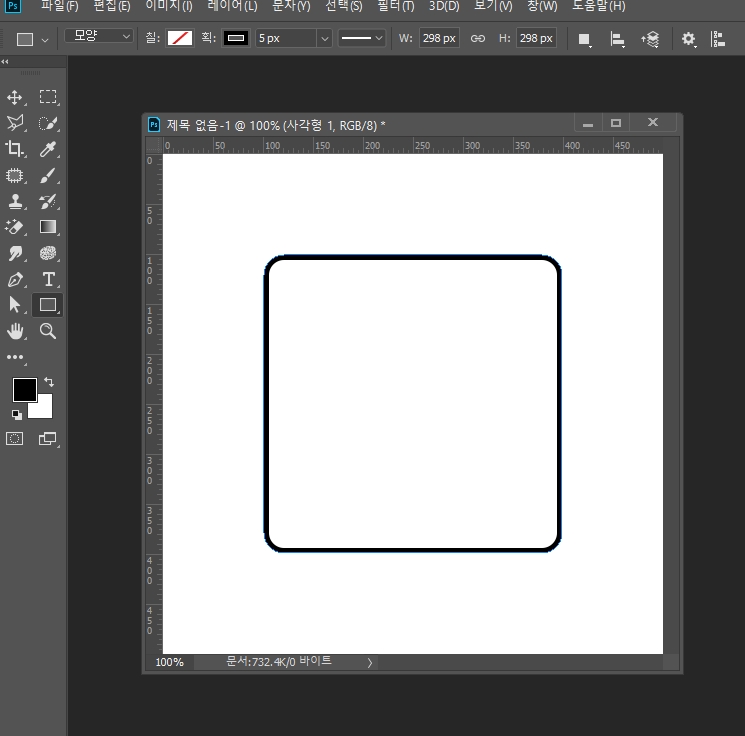Open path operations options
This screenshot has width=745, height=736.
584,39
